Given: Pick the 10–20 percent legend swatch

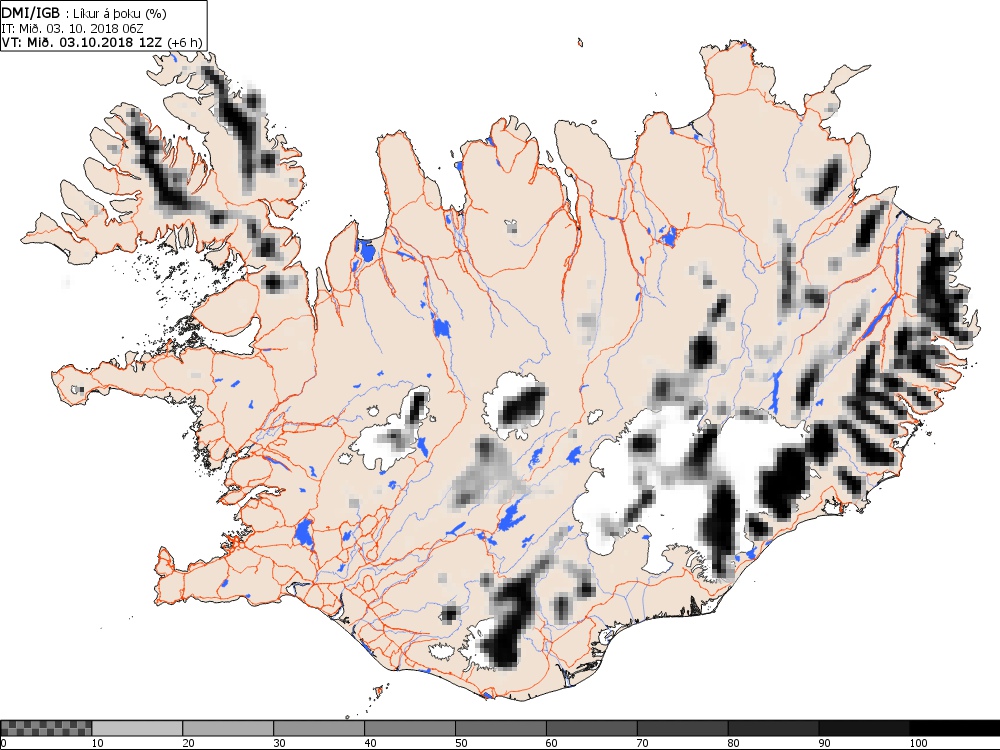Looking at the screenshot, I should pyautogui.click(x=137, y=728).
